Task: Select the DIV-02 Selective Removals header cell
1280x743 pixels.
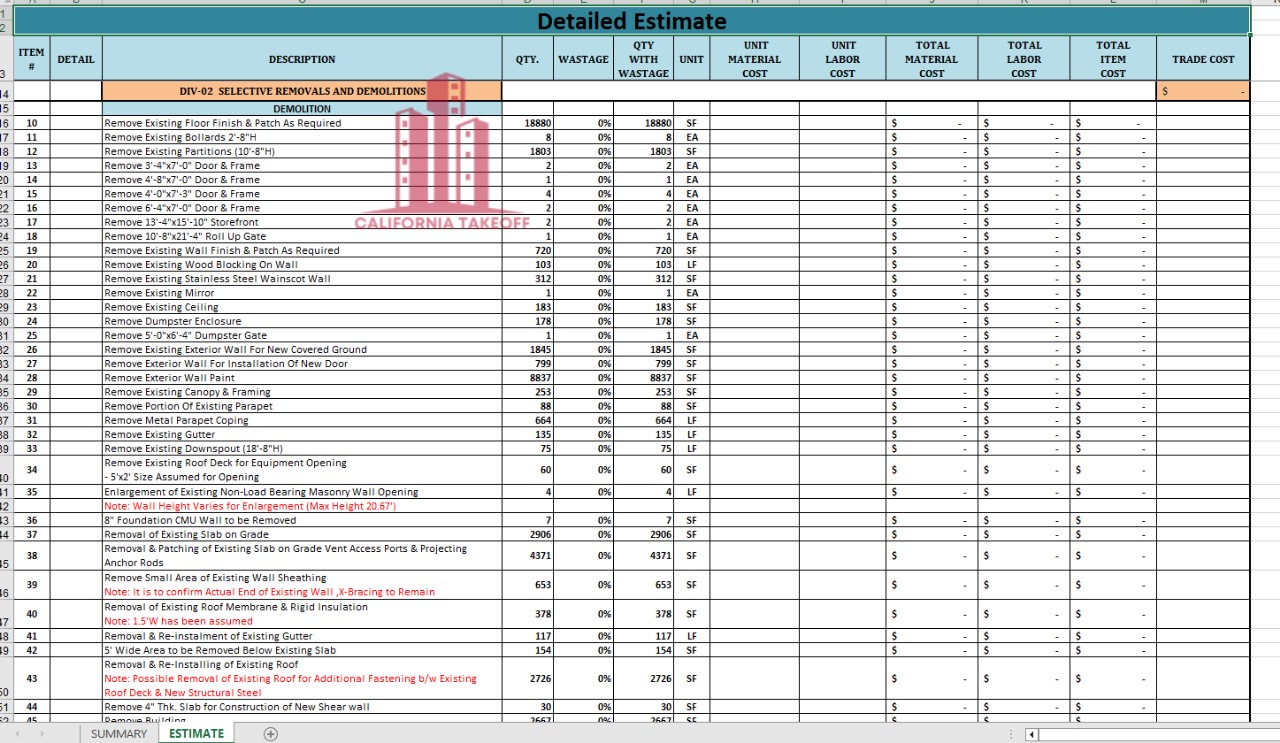Action: pyautogui.click(x=302, y=90)
